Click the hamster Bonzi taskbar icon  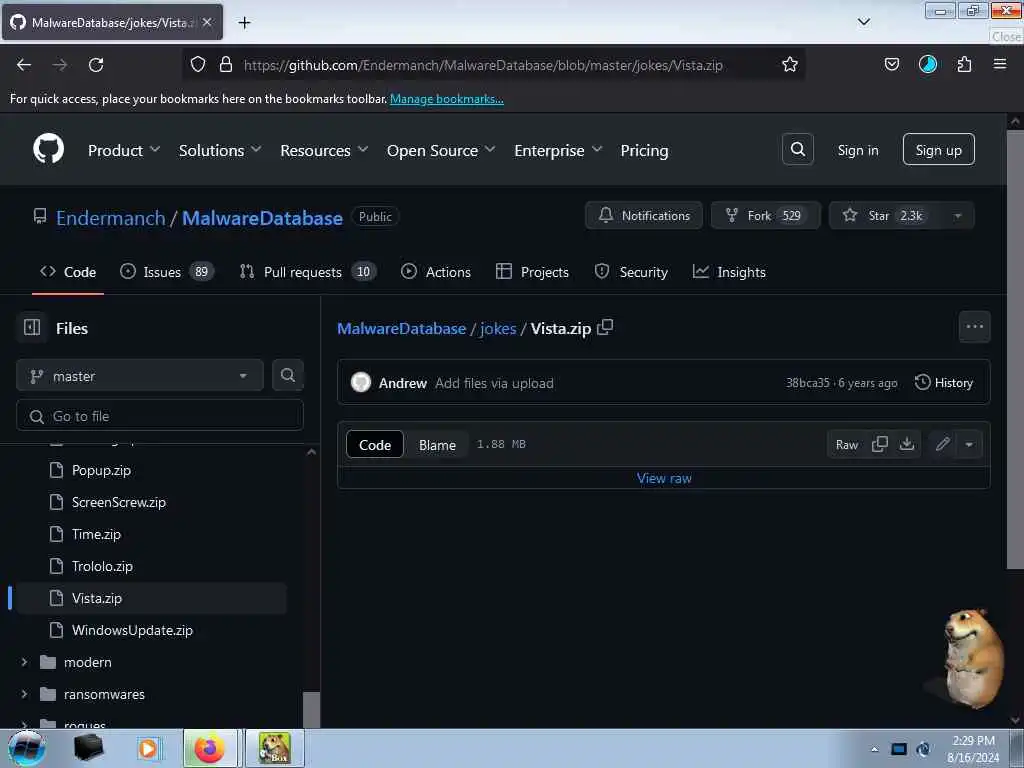pos(274,748)
